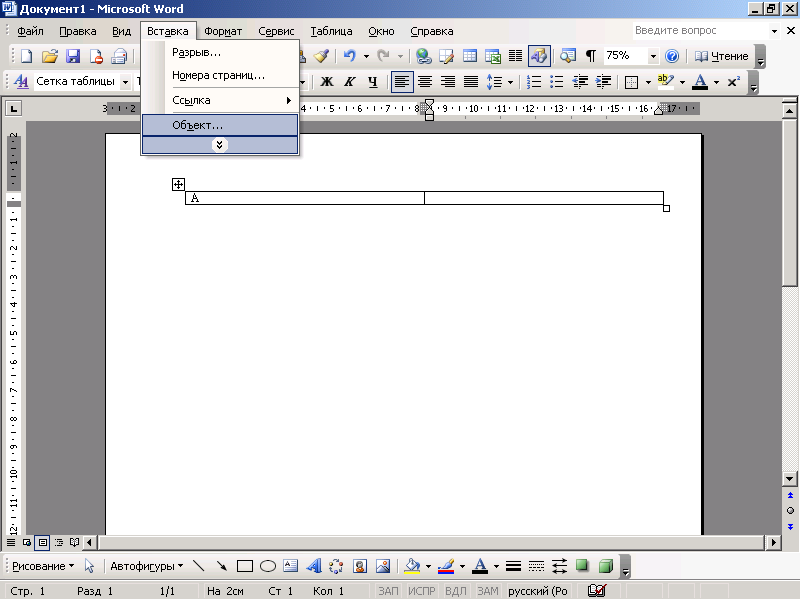Select the Oval shape tool

268,566
